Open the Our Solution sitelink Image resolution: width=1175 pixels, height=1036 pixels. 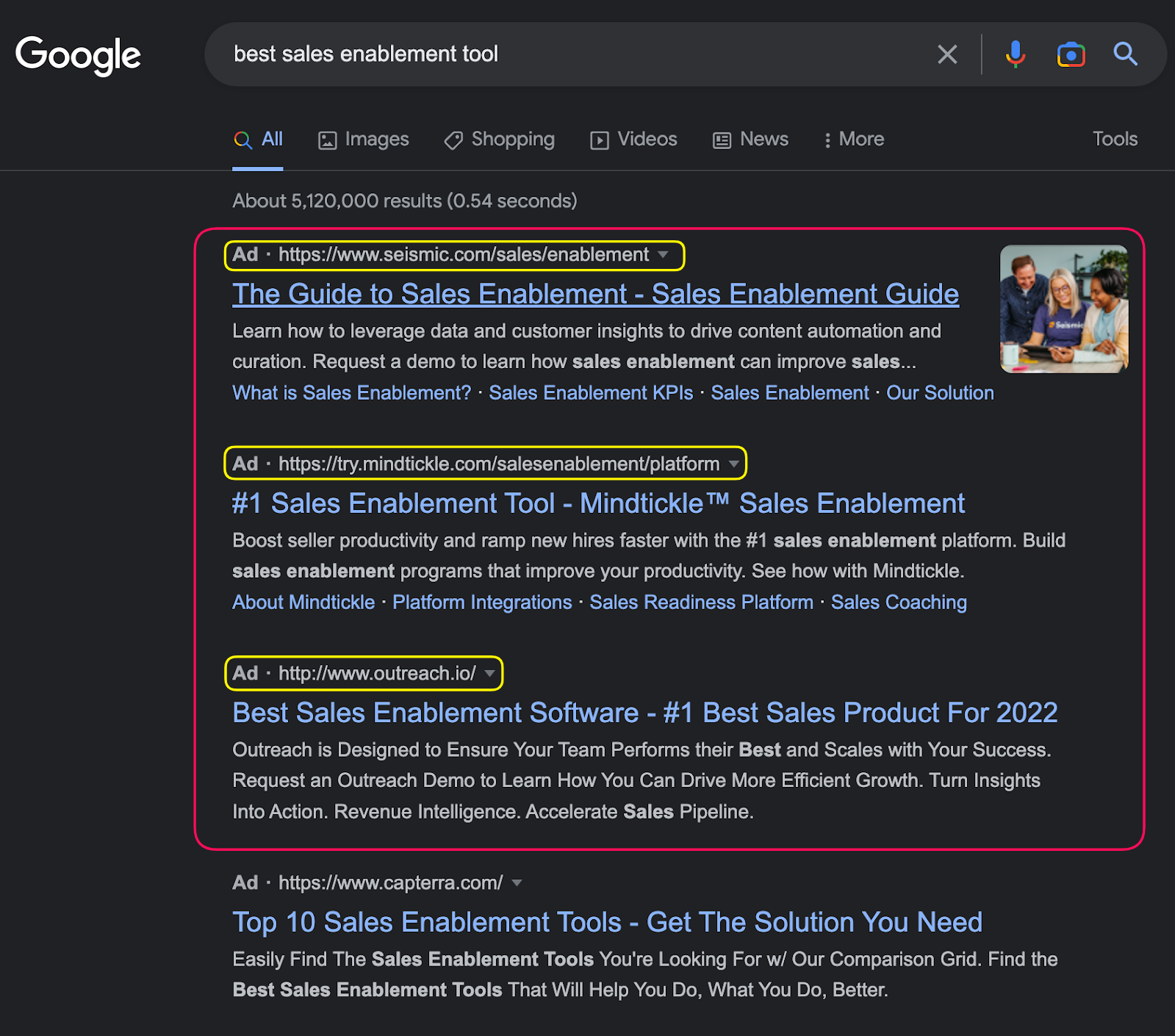tap(940, 393)
